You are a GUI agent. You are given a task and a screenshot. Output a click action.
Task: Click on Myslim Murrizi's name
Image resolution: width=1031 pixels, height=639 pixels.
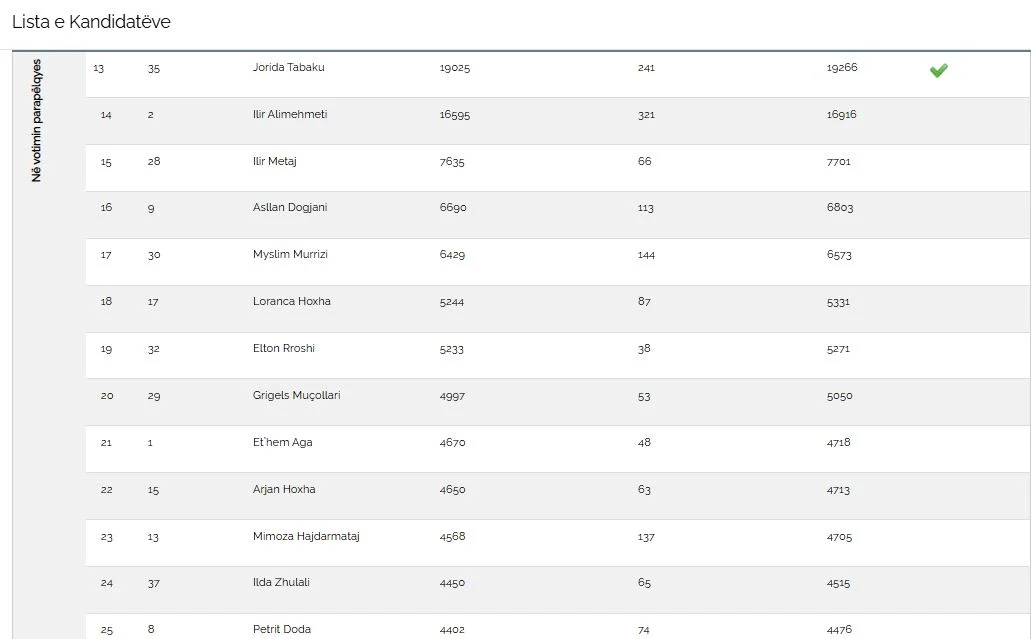(x=290, y=255)
